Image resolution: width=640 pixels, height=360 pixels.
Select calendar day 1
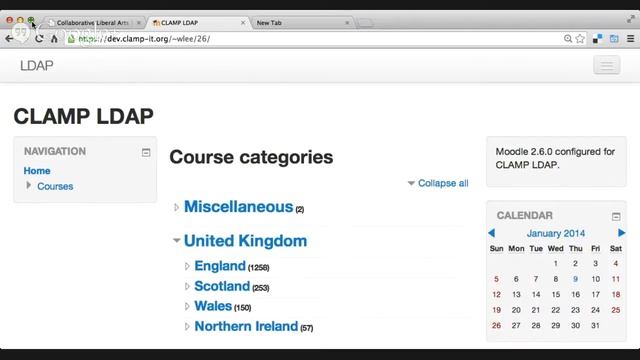(x=556, y=264)
